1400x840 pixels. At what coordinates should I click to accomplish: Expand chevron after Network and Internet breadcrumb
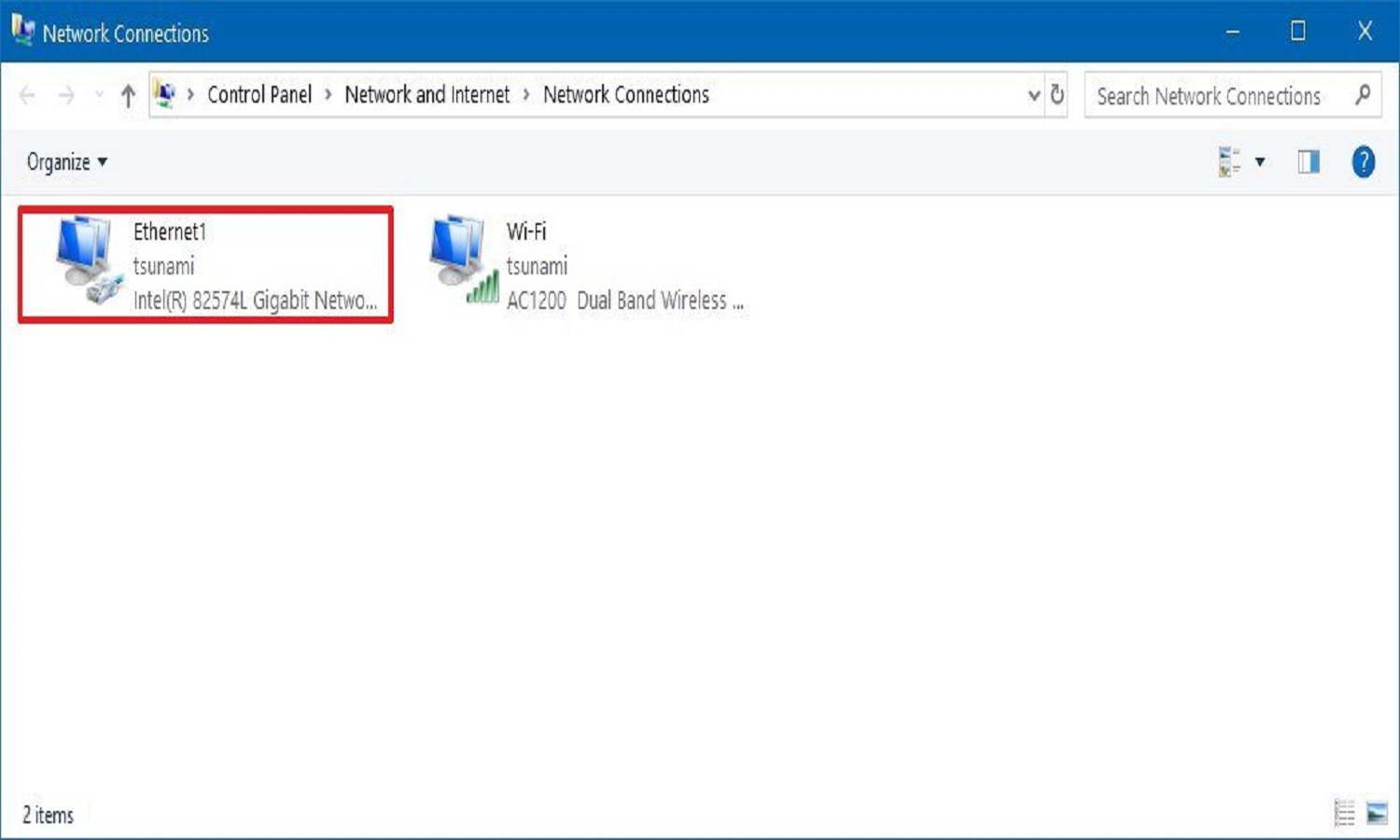[x=526, y=95]
